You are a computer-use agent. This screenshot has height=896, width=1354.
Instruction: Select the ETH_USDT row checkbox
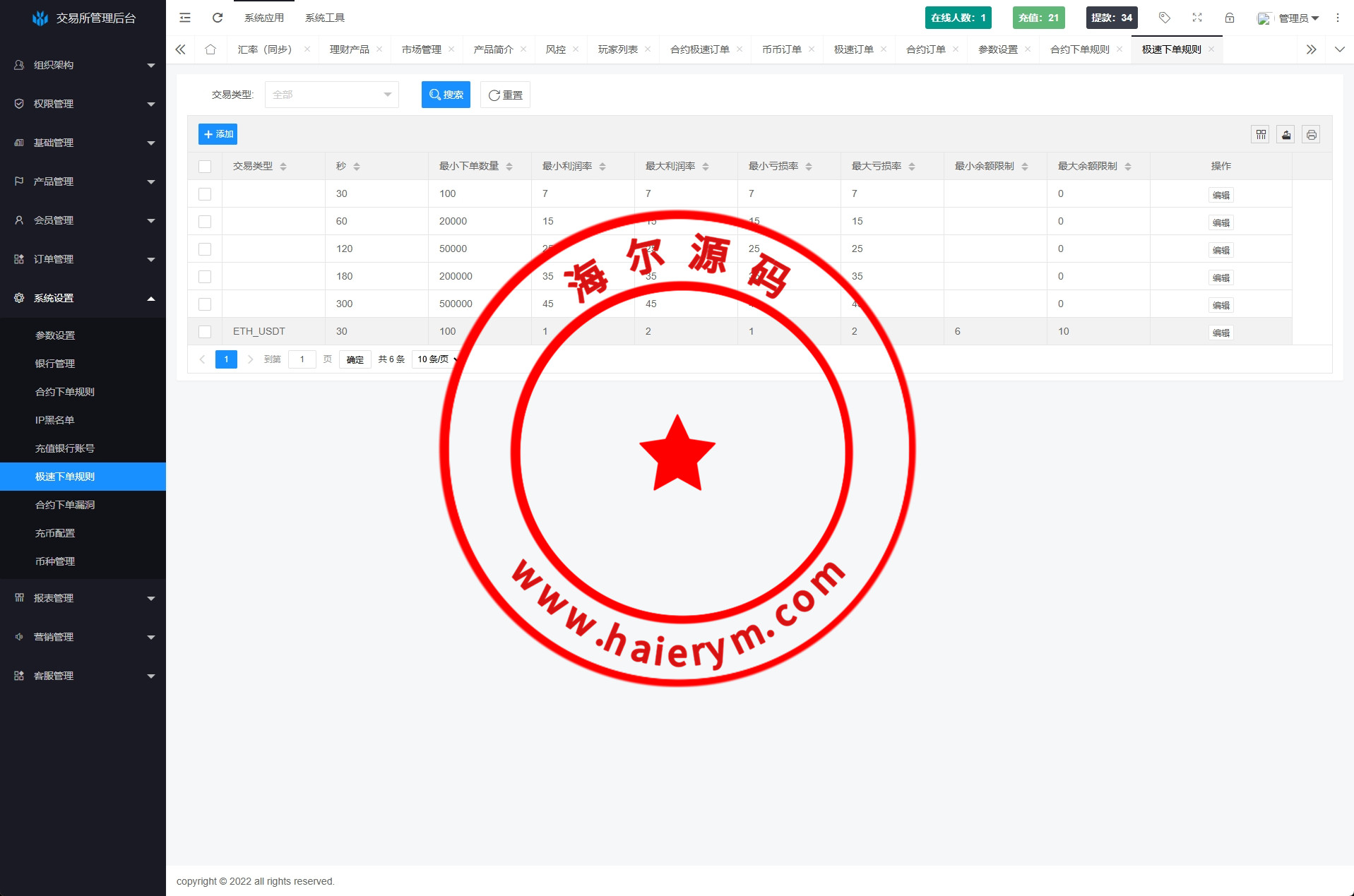tap(205, 332)
